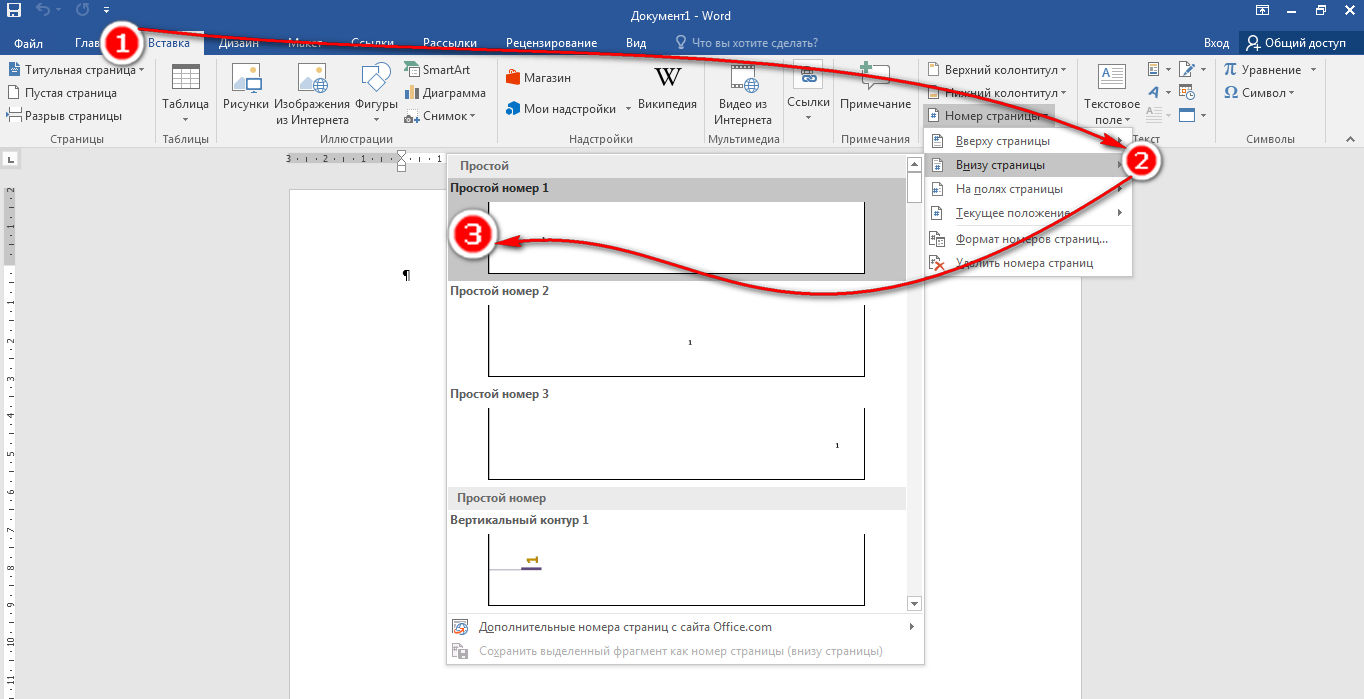Click the Общий доступ button
The image size is (1364, 699).
coord(1296,43)
